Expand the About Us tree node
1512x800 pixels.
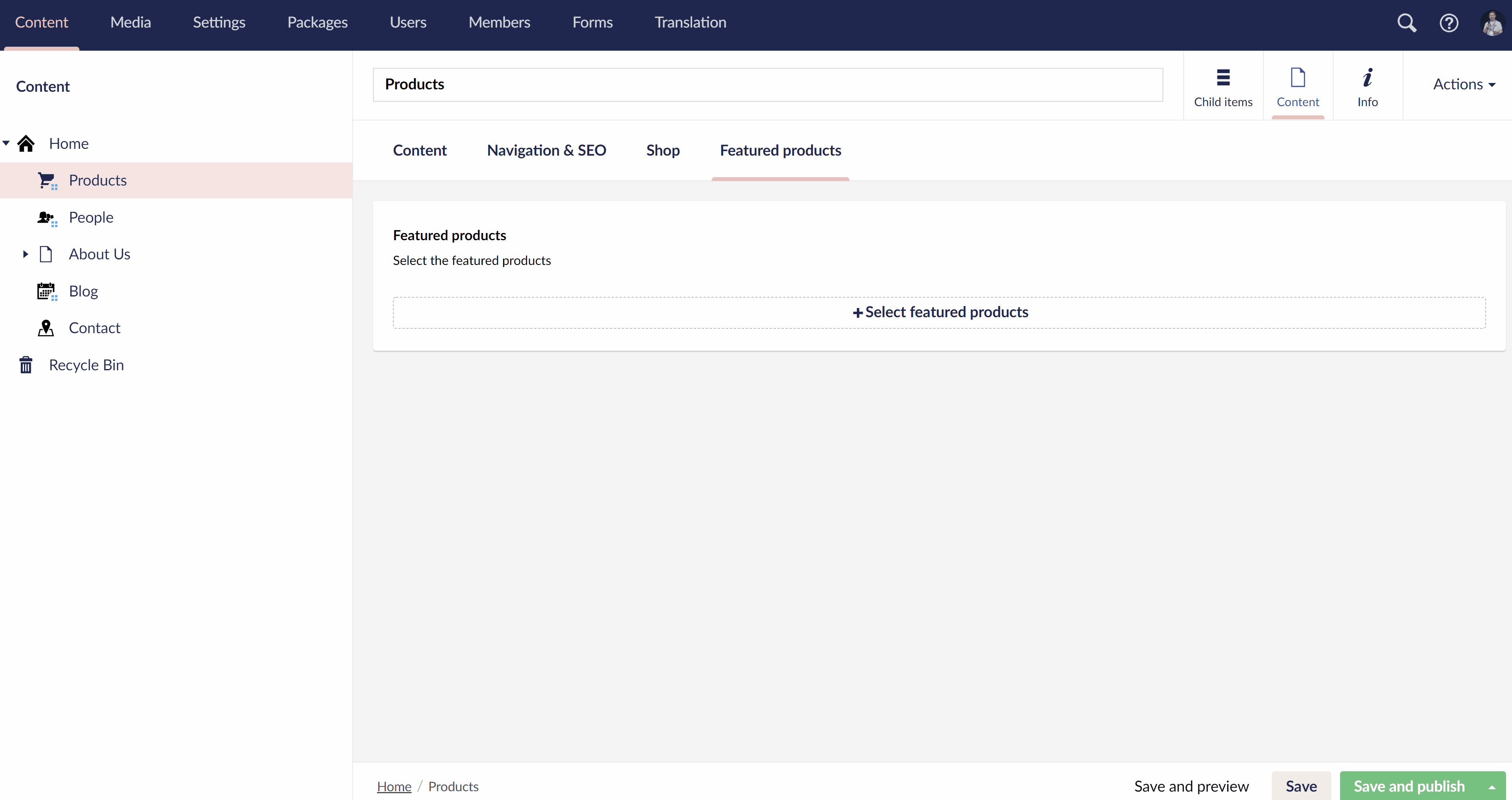[25, 254]
